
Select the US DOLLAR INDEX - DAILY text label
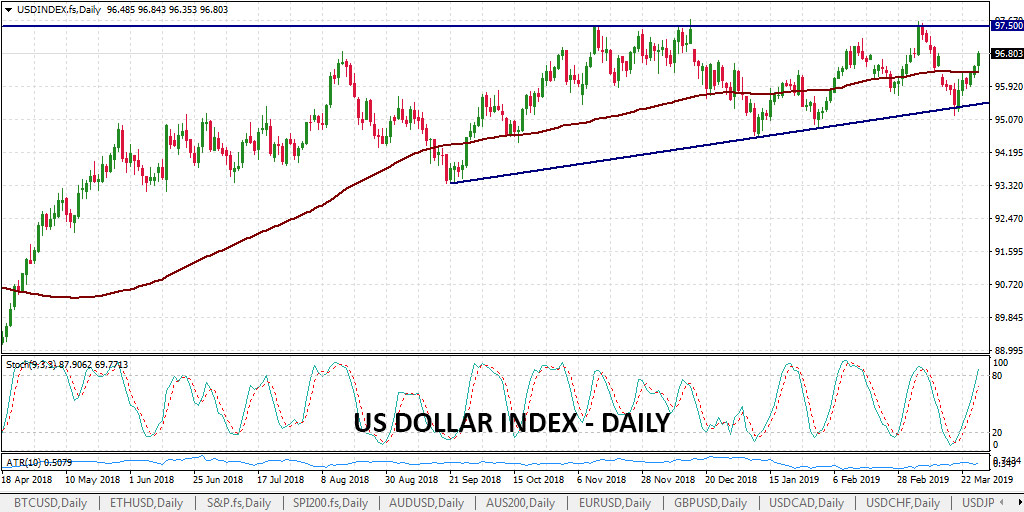click(511, 423)
